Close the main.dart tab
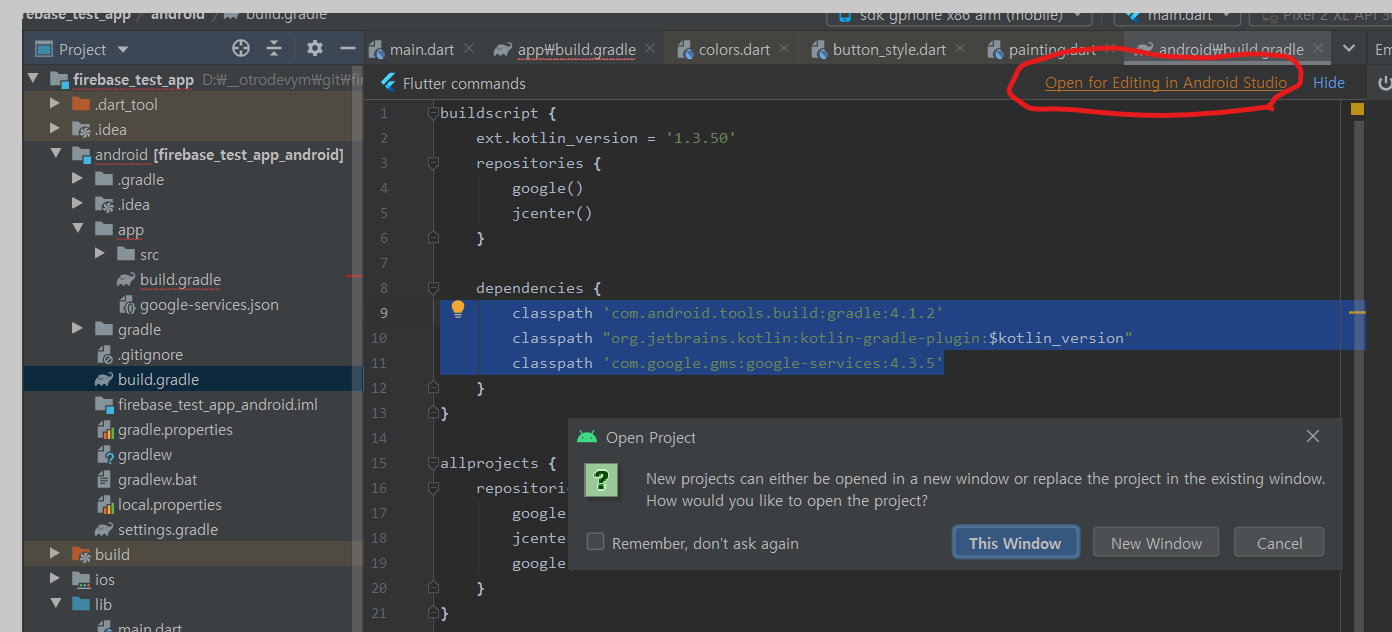 pyautogui.click(x=469, y=48)
